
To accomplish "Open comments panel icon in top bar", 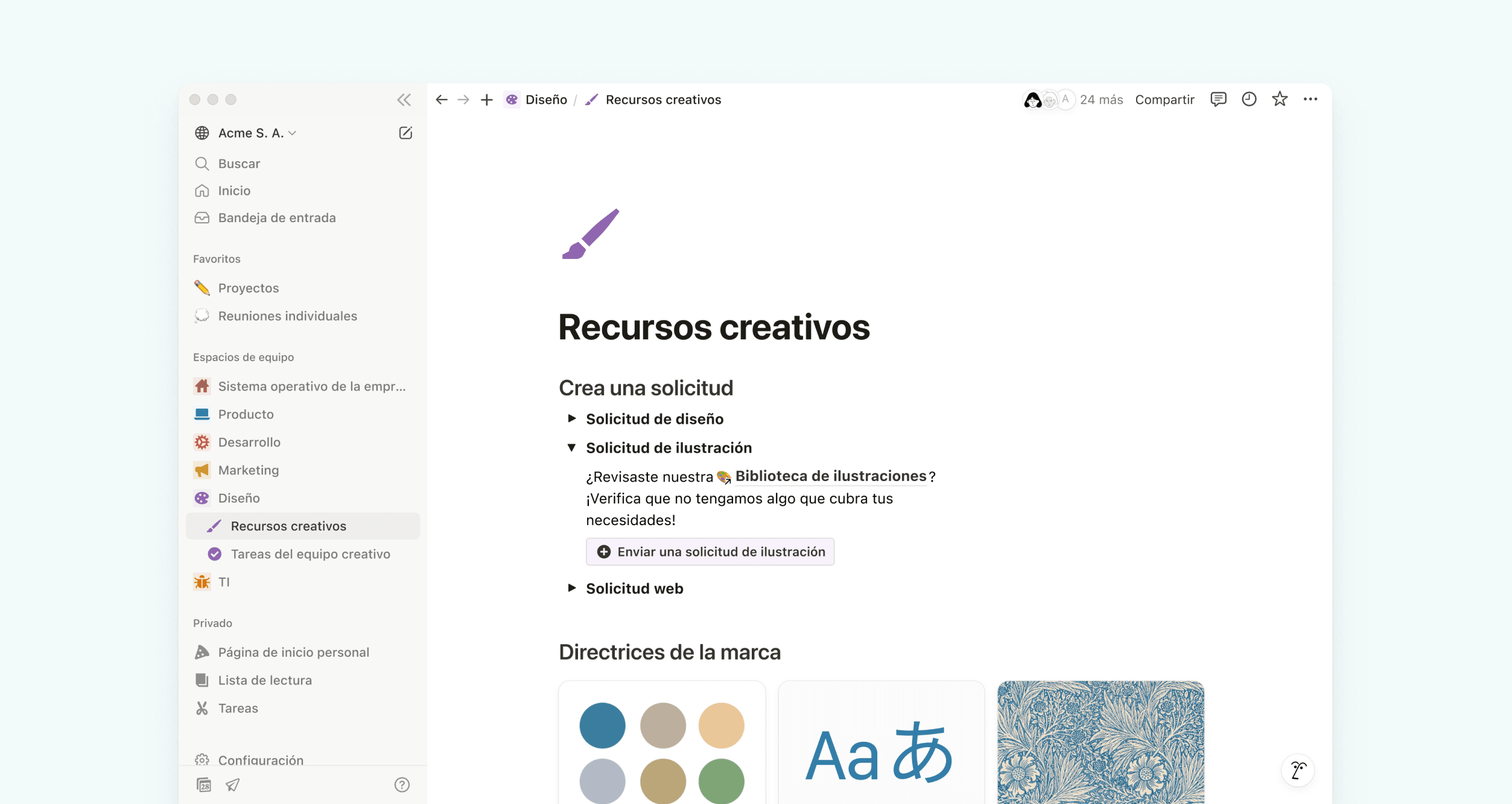I will tap(1218, 99).
